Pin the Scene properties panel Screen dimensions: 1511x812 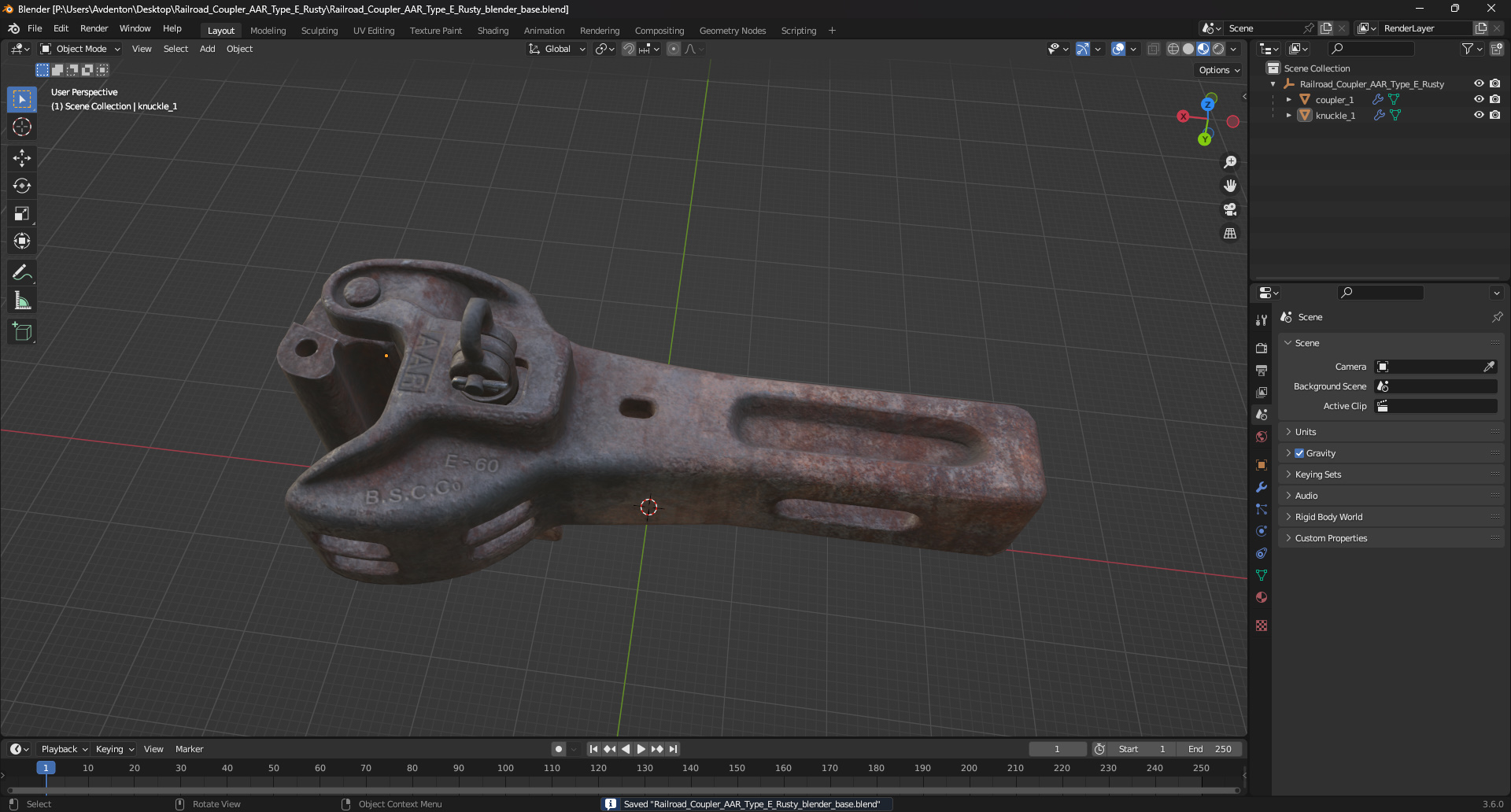coord(1497,317)
